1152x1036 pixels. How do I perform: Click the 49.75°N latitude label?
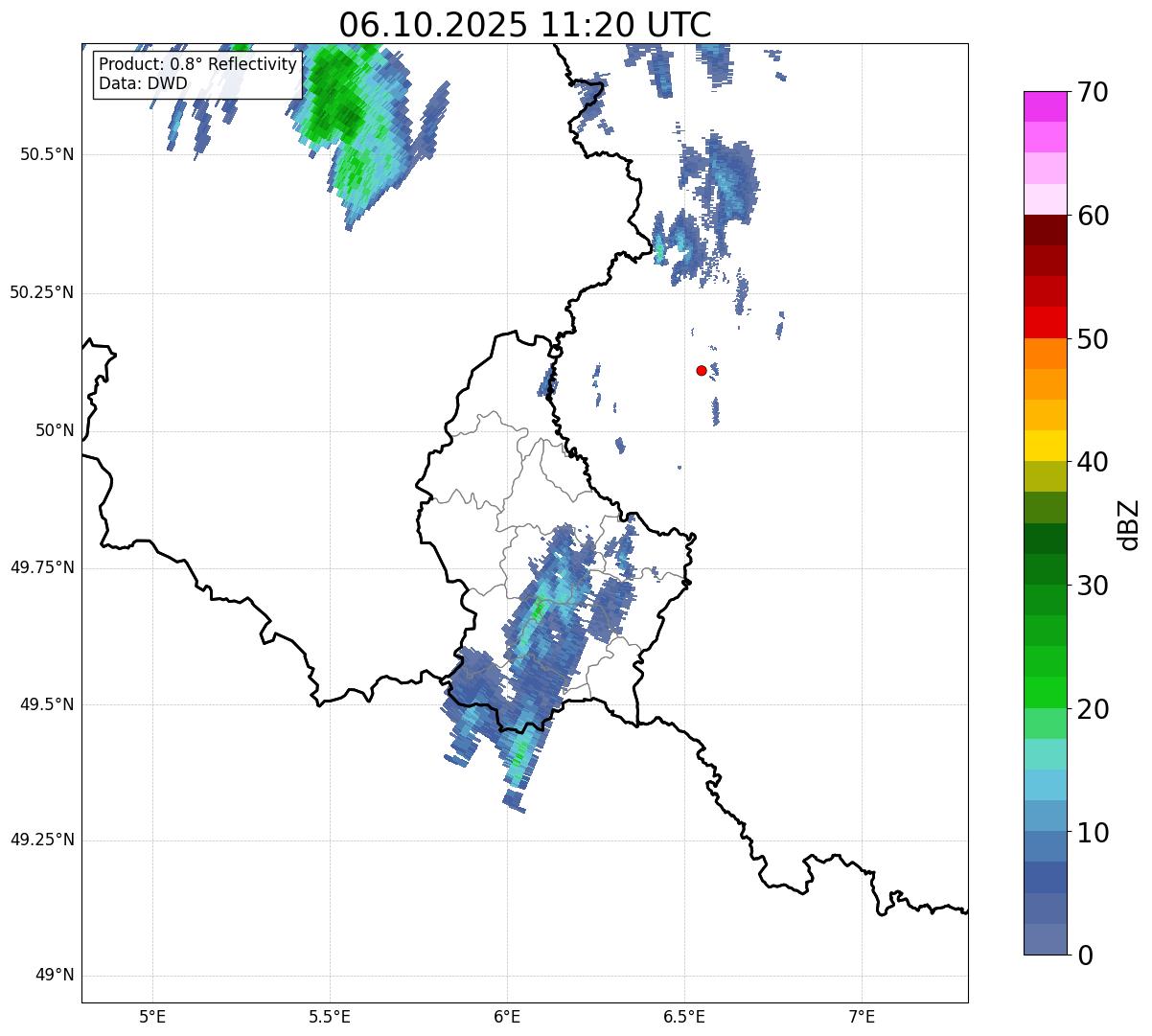click(42, 567)
